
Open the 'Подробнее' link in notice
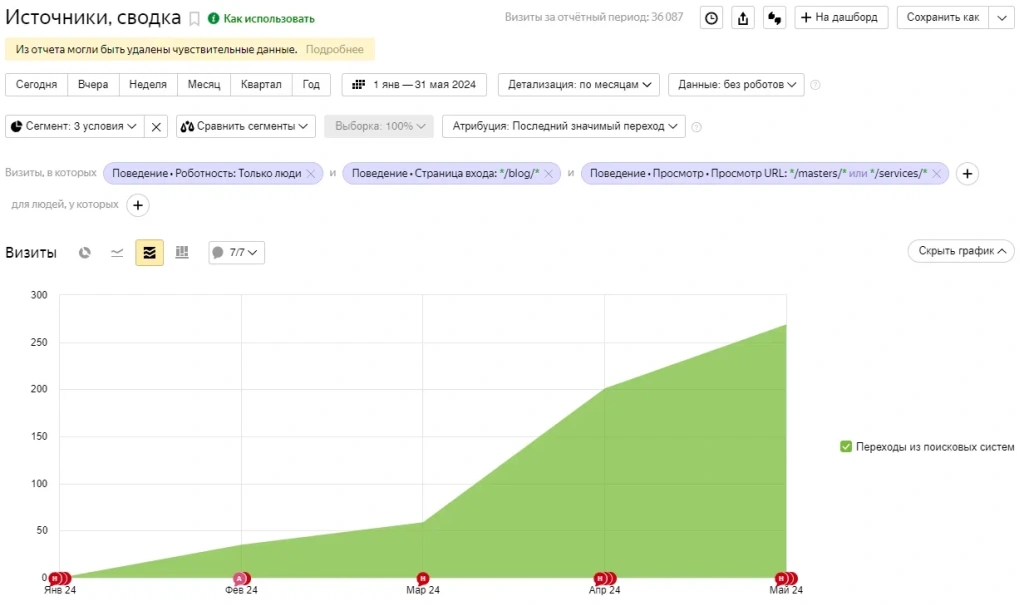point(334,49)
